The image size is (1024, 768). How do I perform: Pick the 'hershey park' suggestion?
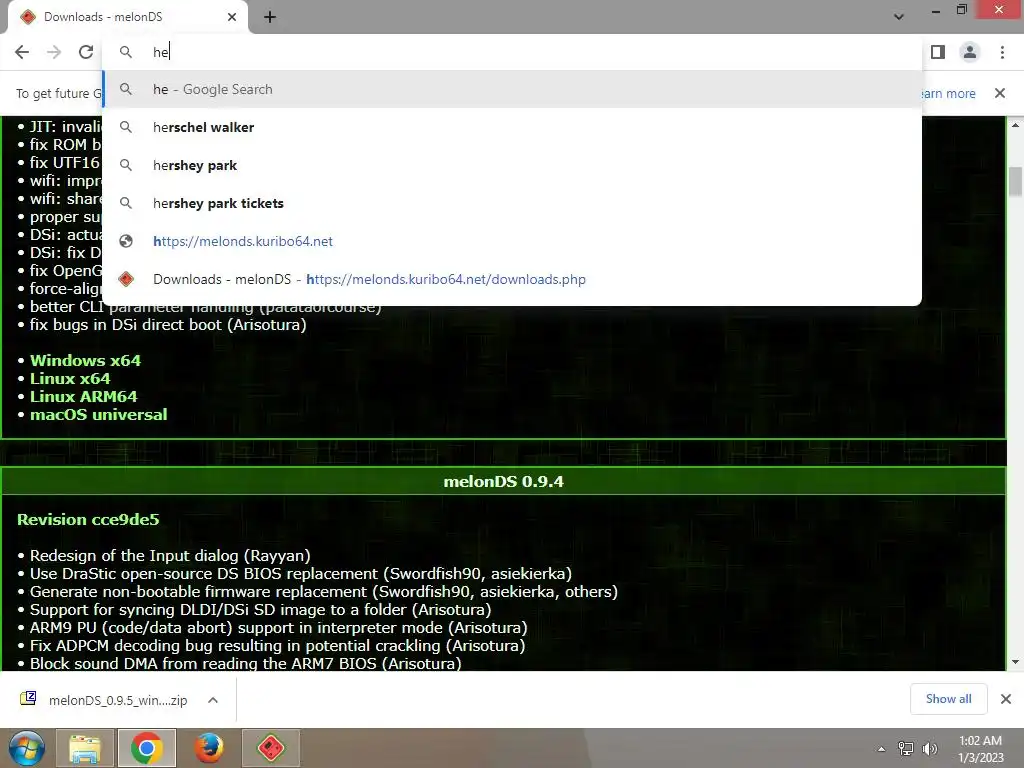512,165
